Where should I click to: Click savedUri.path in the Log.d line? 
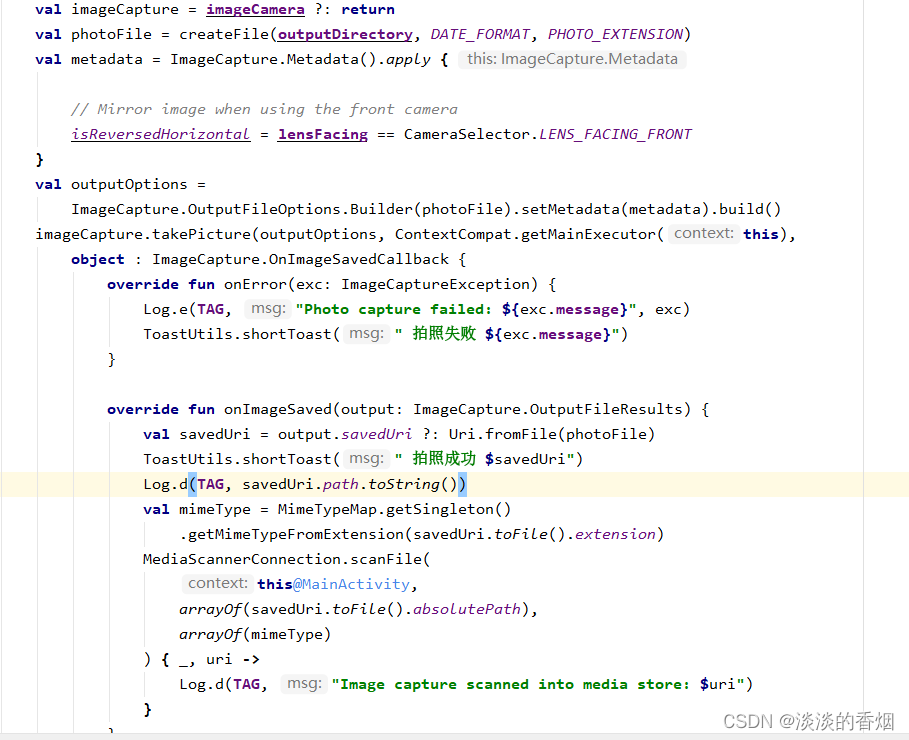300,484
